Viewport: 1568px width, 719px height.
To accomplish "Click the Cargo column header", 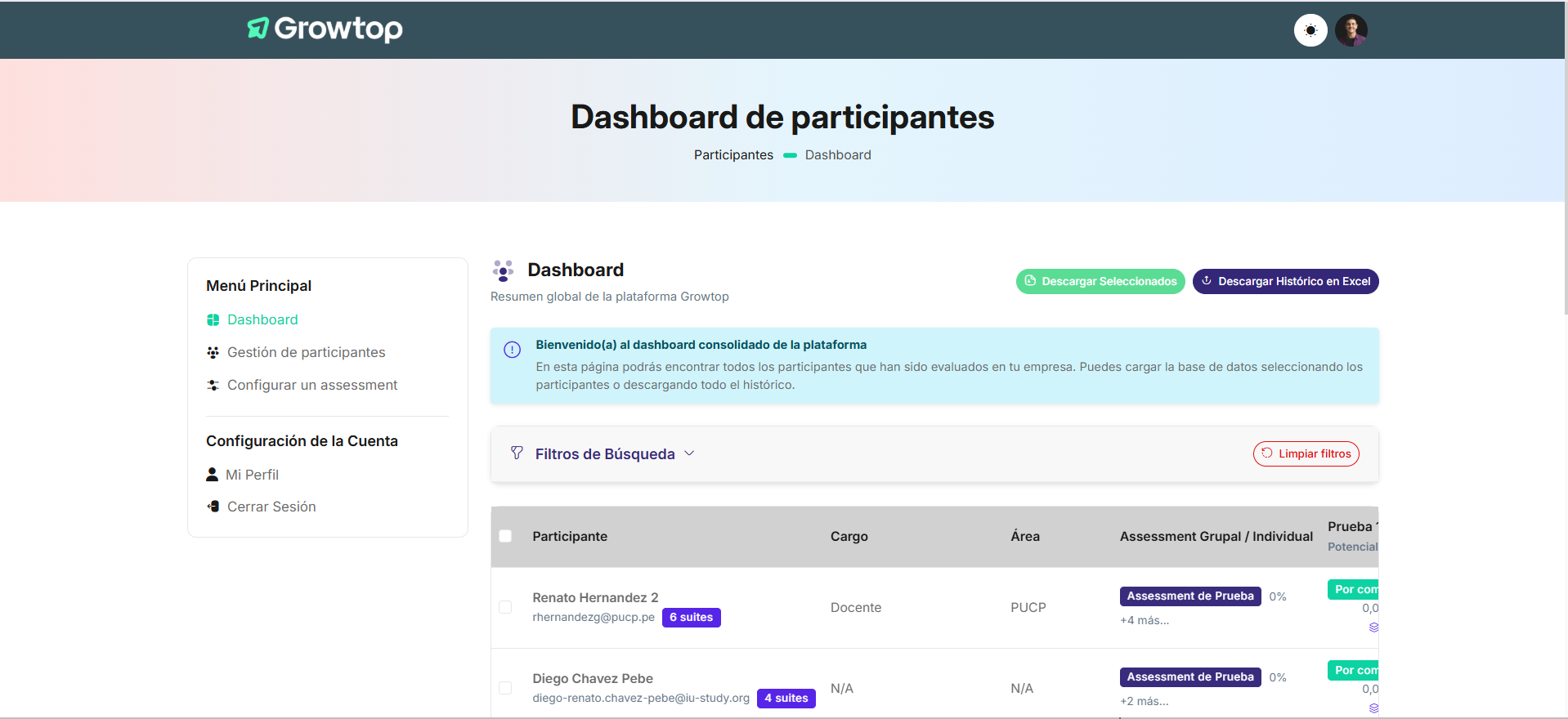I will (x=849, y=537).
